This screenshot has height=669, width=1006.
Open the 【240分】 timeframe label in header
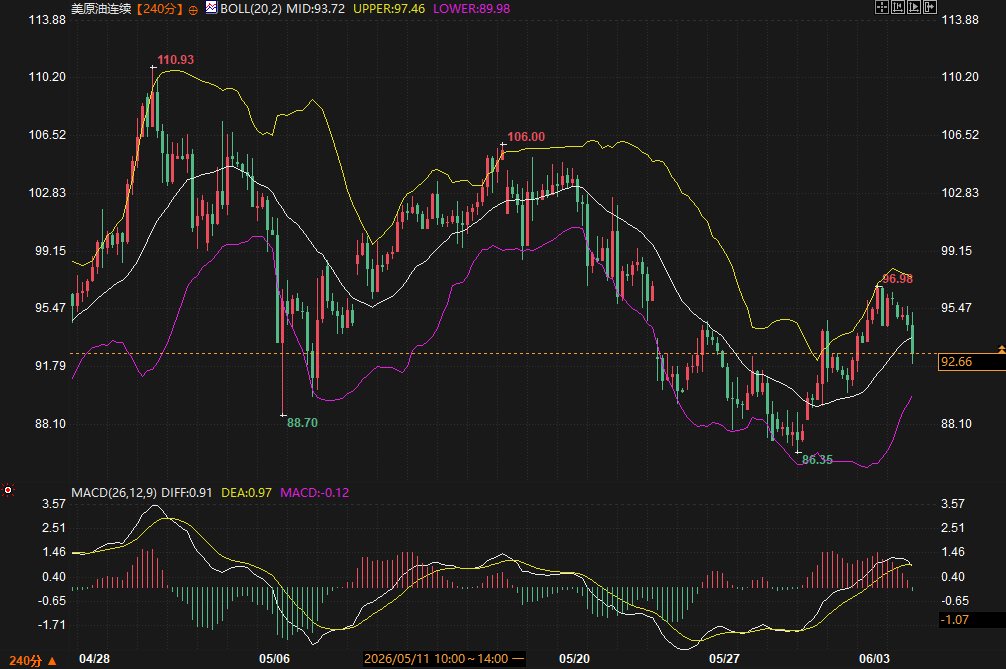coord(160,9)
